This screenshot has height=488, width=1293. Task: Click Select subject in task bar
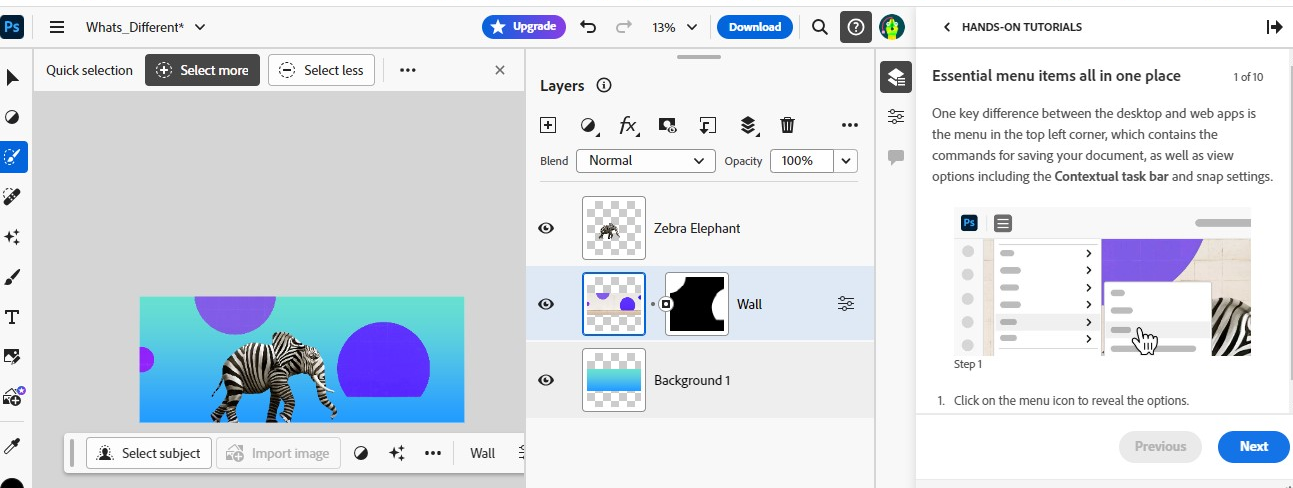tap(149, 453)
